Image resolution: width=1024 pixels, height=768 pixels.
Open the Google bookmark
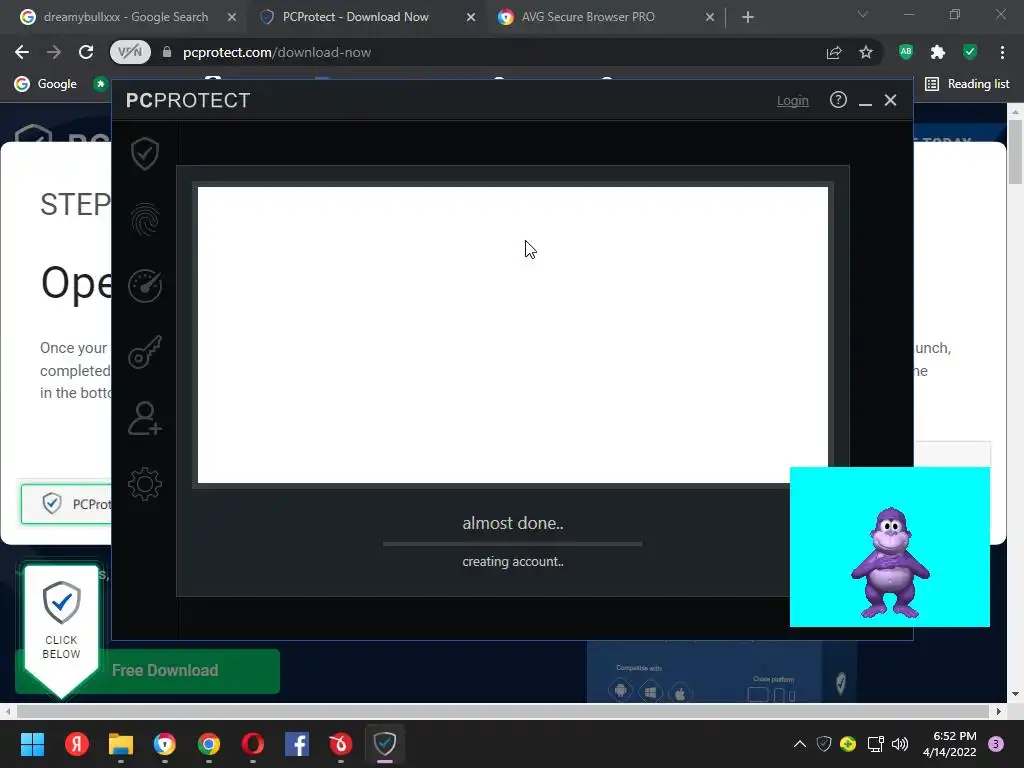tap(46, 84)
